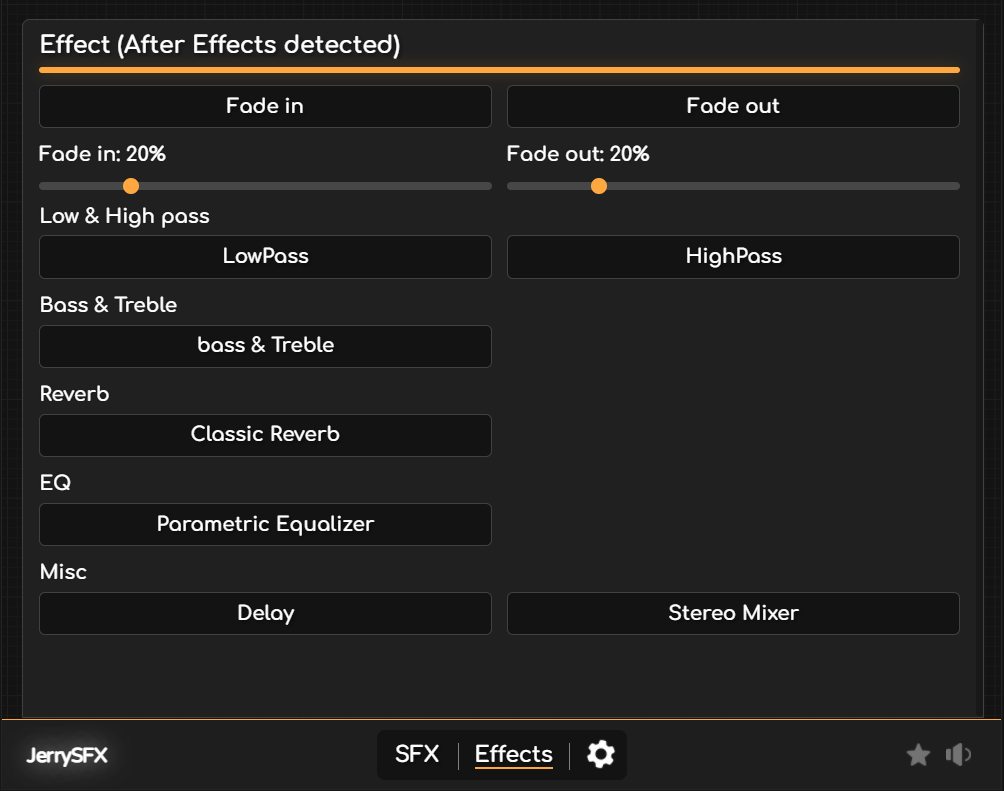Select the Effects tab
This screenshot has width=1004, height=791.
click(513, 754)
